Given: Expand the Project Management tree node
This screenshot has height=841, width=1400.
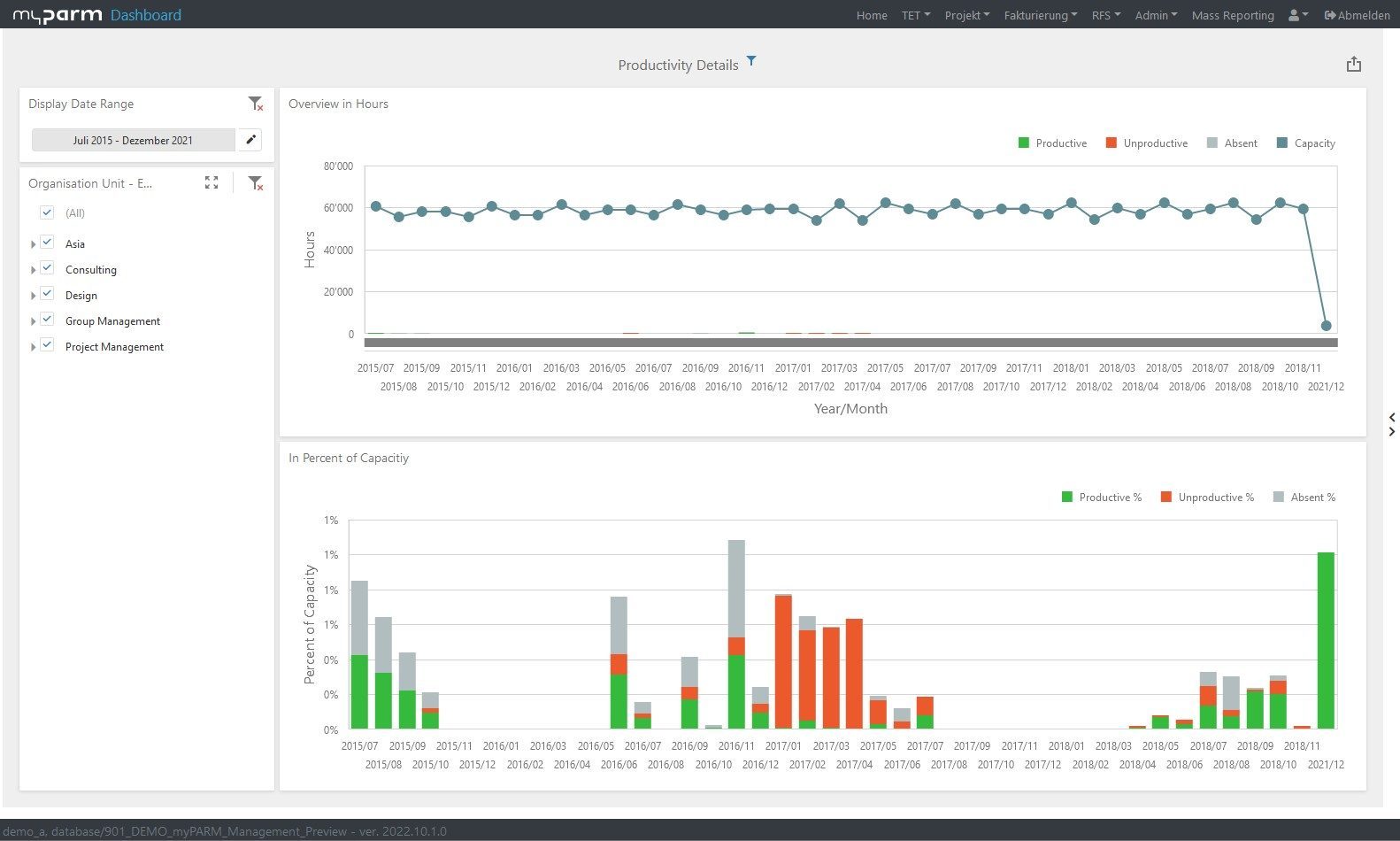Looking at the screenshot, I should 34,347.
